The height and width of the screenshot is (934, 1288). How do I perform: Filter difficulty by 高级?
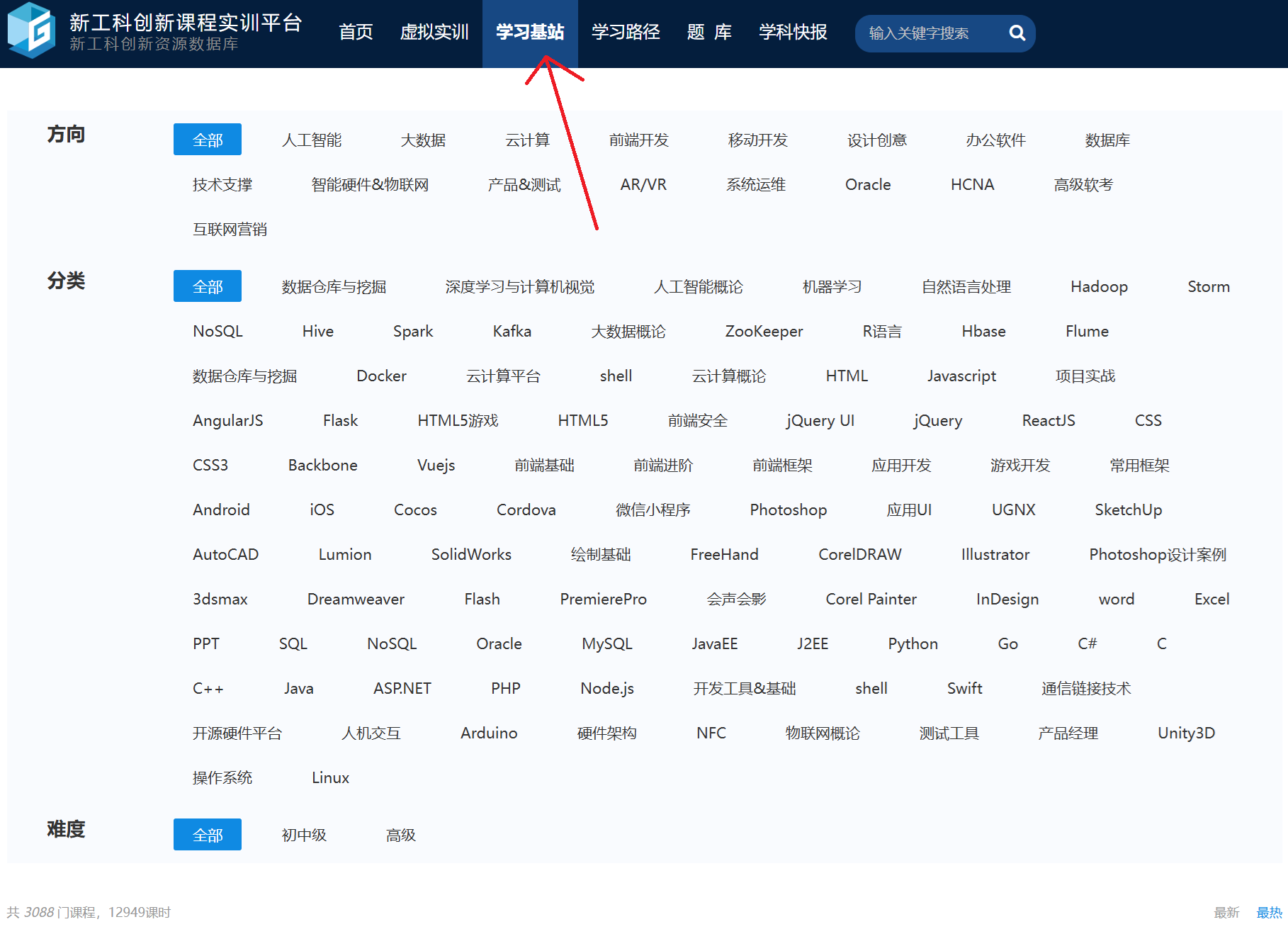click(400, 835)
